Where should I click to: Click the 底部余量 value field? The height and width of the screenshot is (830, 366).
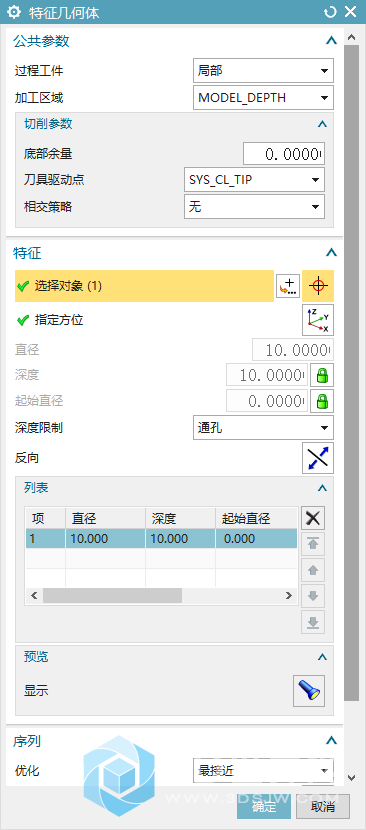point(284,154)
